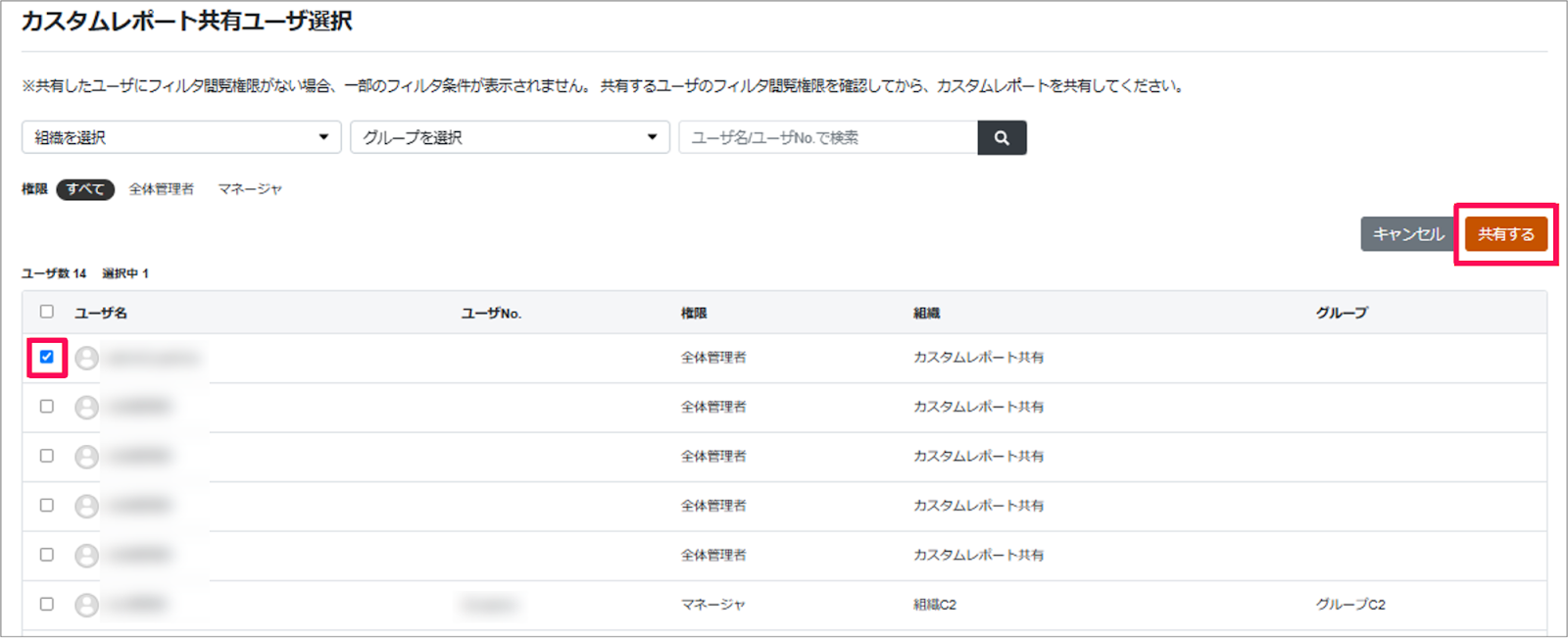Select the すべて permission filter

(x=85, y=189)
